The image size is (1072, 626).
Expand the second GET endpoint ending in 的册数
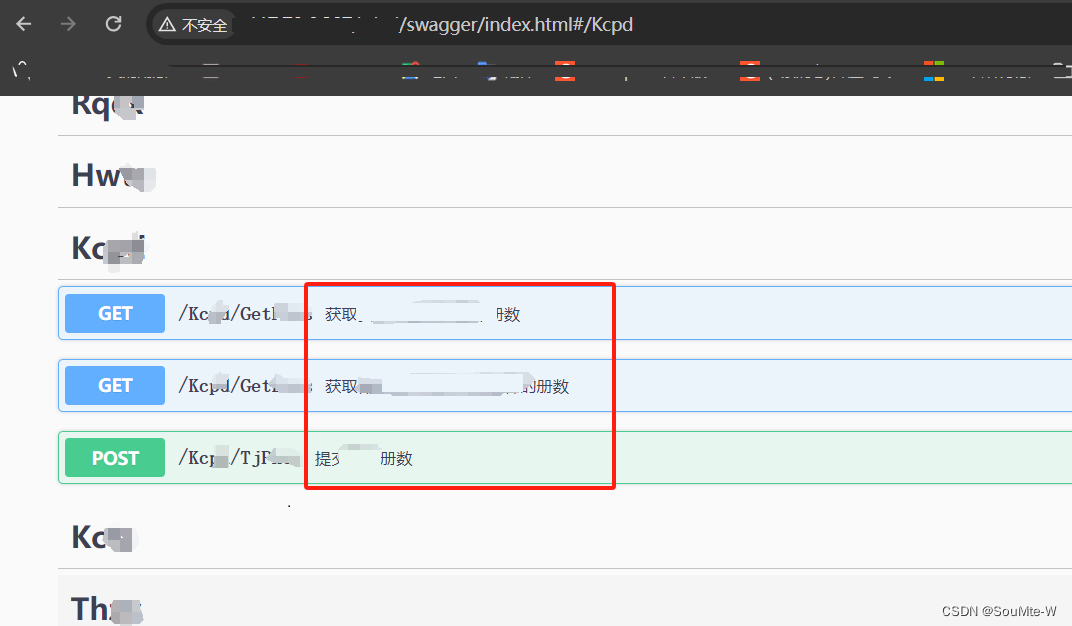pyautogui.click(x=565, y=385)
